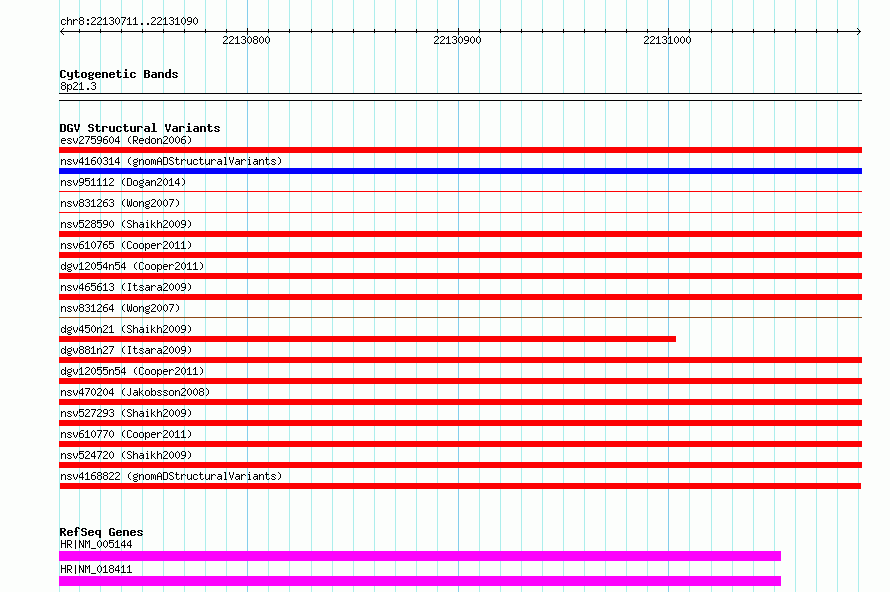The image size is (890, 592).
Task: Click the blue bar for nsv4160314
Action: pyautogui.click(x=460, y=171)
